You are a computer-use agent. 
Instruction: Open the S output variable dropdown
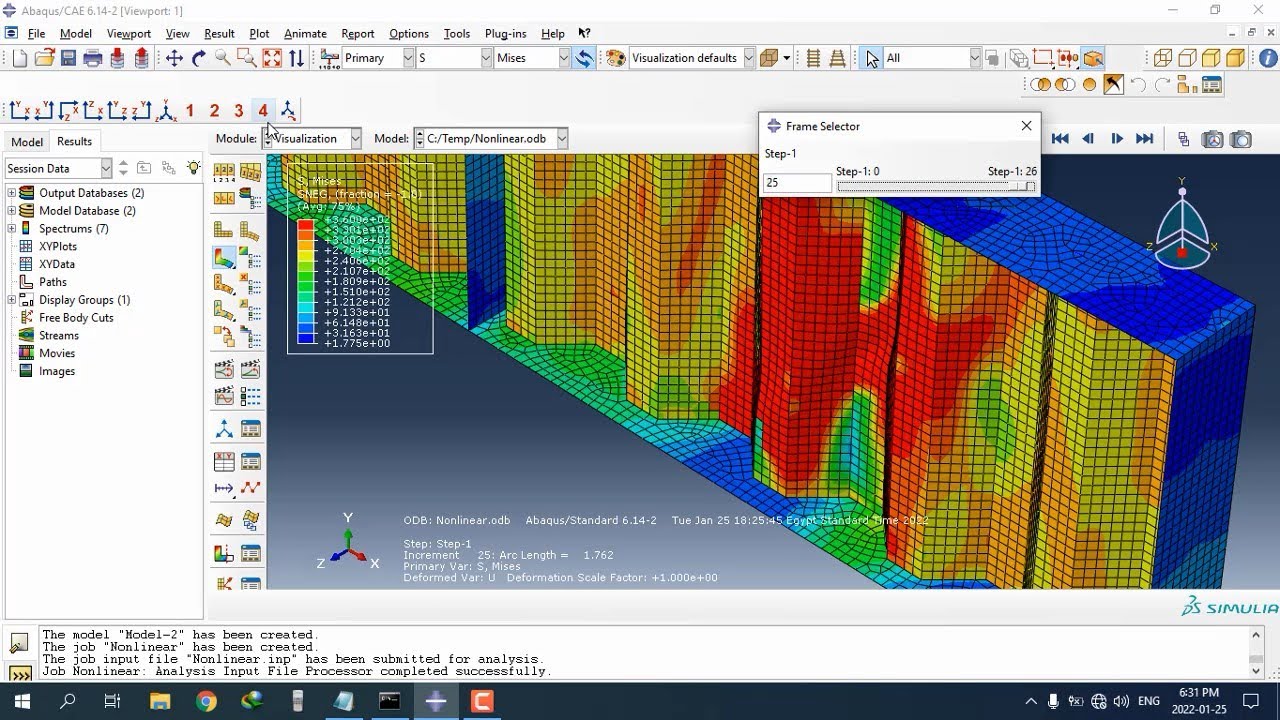click(485, 58)
